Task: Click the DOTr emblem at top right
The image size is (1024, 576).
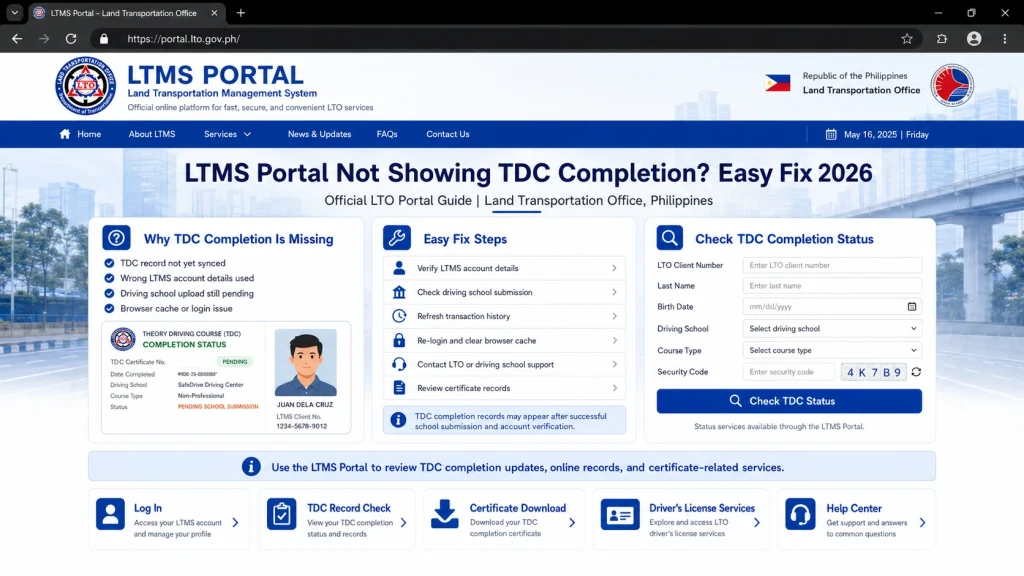Action: pos(952,85)
